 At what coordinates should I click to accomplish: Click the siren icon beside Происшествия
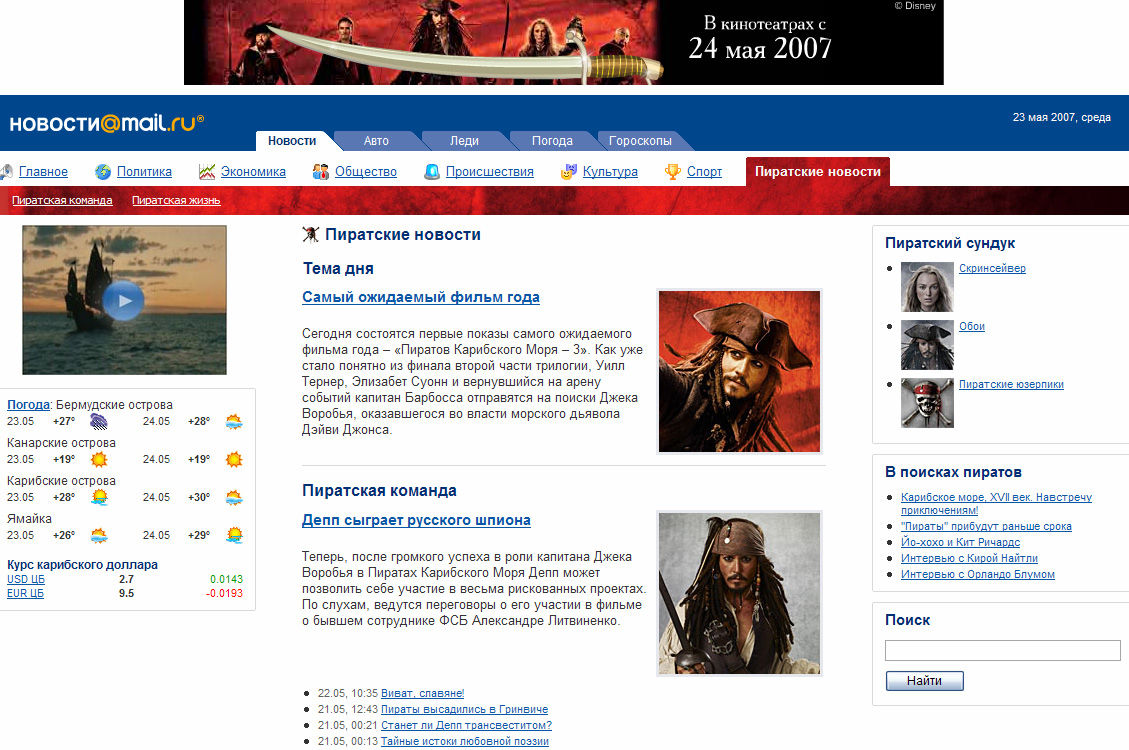(432, 172)
